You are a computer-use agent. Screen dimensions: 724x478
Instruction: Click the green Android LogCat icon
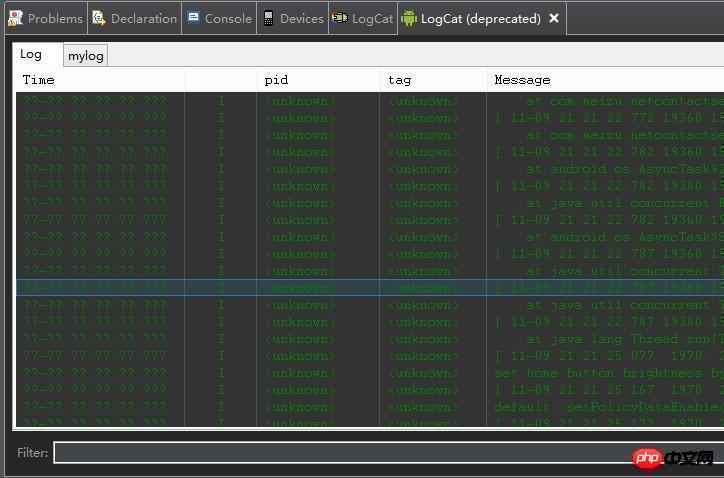pyautogui.click(x=409, y=18)
